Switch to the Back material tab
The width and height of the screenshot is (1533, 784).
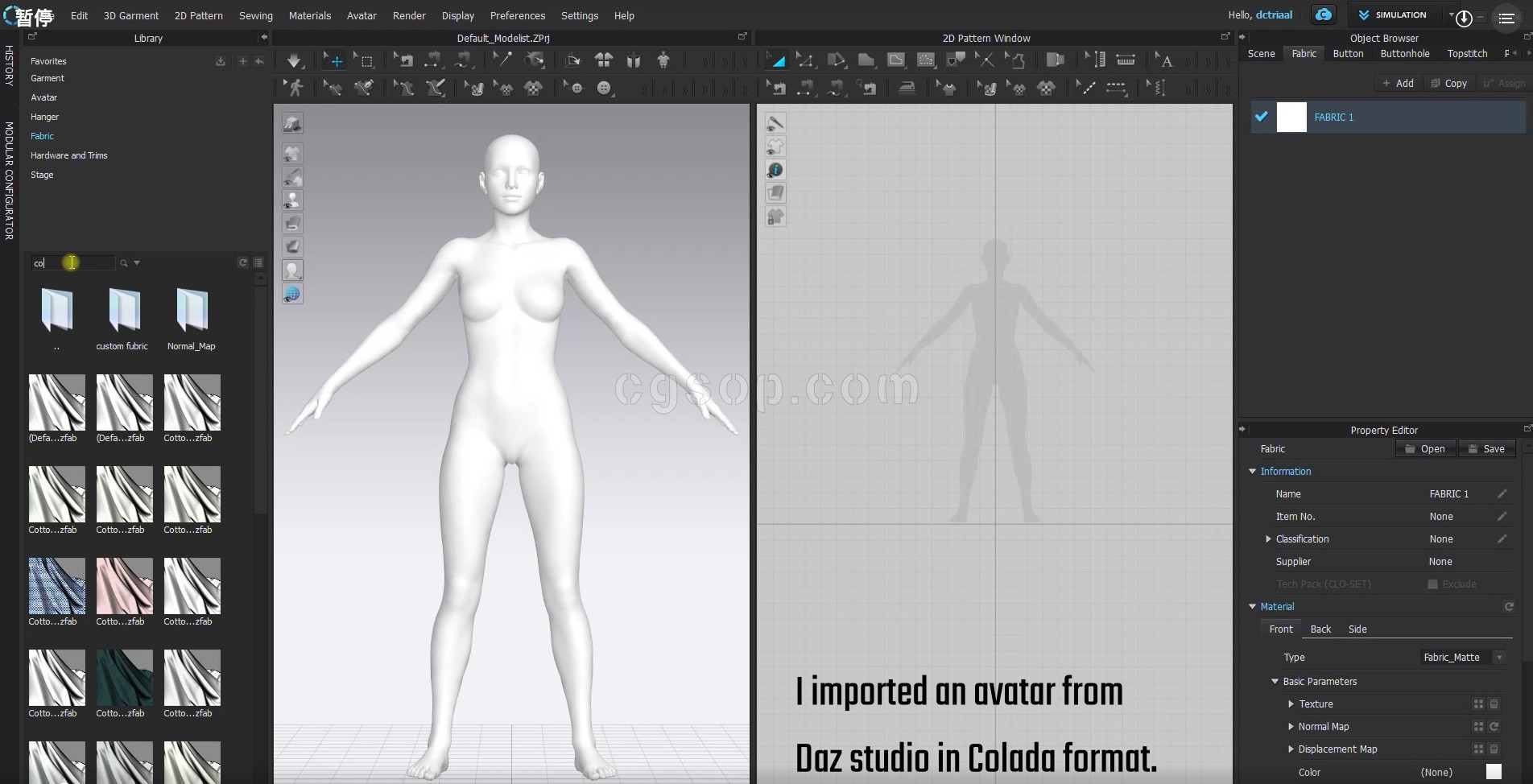tap(1320, 629)
